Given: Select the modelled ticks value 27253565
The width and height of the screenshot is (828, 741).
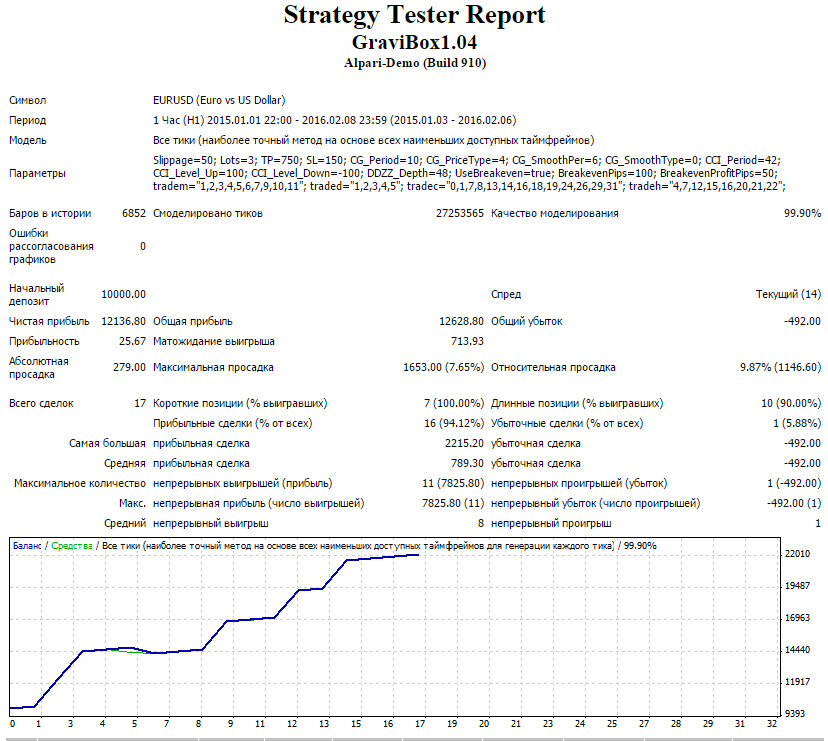Looking at the screenshot, I should (459, 213).
